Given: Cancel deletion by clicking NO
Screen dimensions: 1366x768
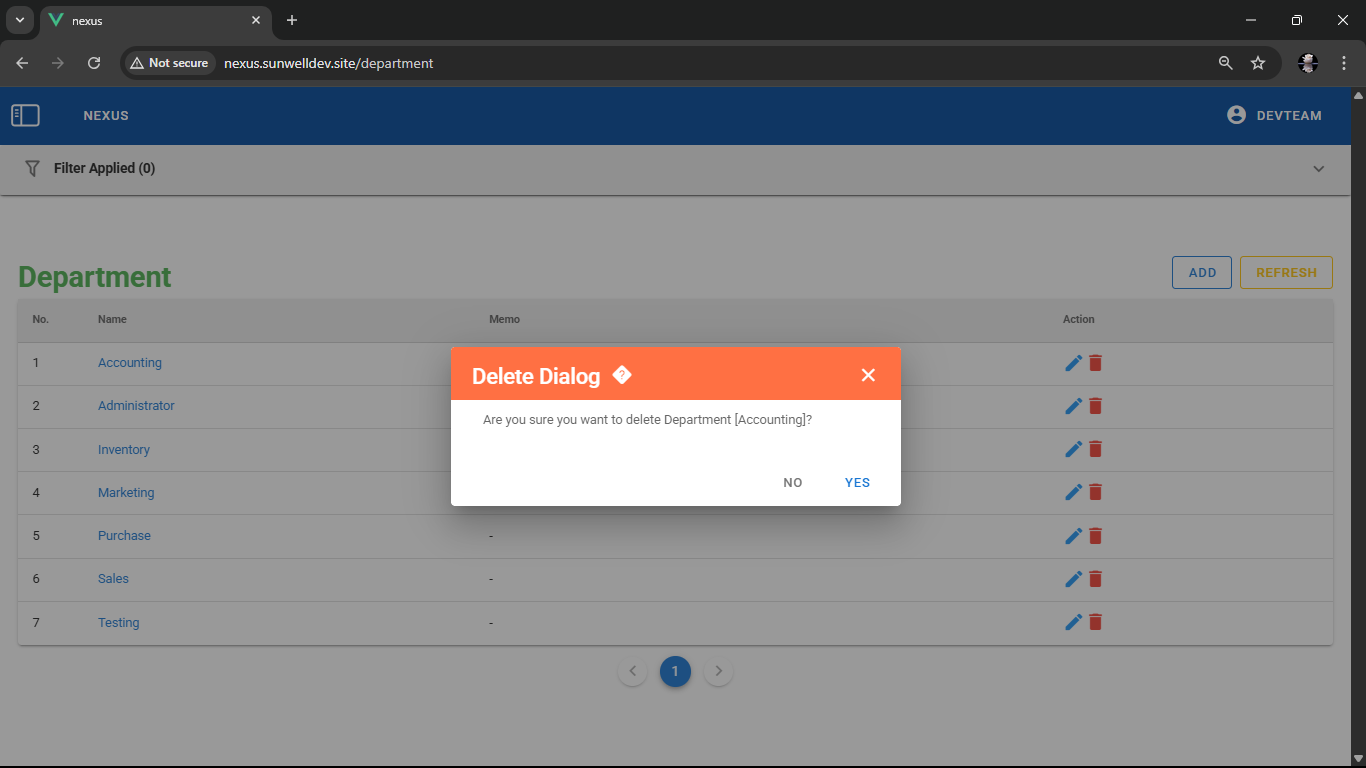Looking at the screenshot, I should coord(793,483).
